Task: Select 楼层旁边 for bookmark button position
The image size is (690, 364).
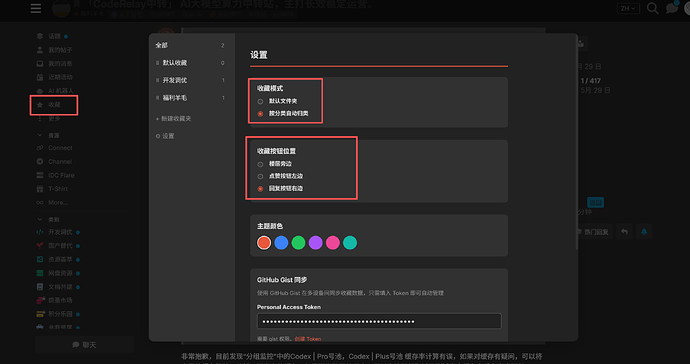Action: point(260,164)
